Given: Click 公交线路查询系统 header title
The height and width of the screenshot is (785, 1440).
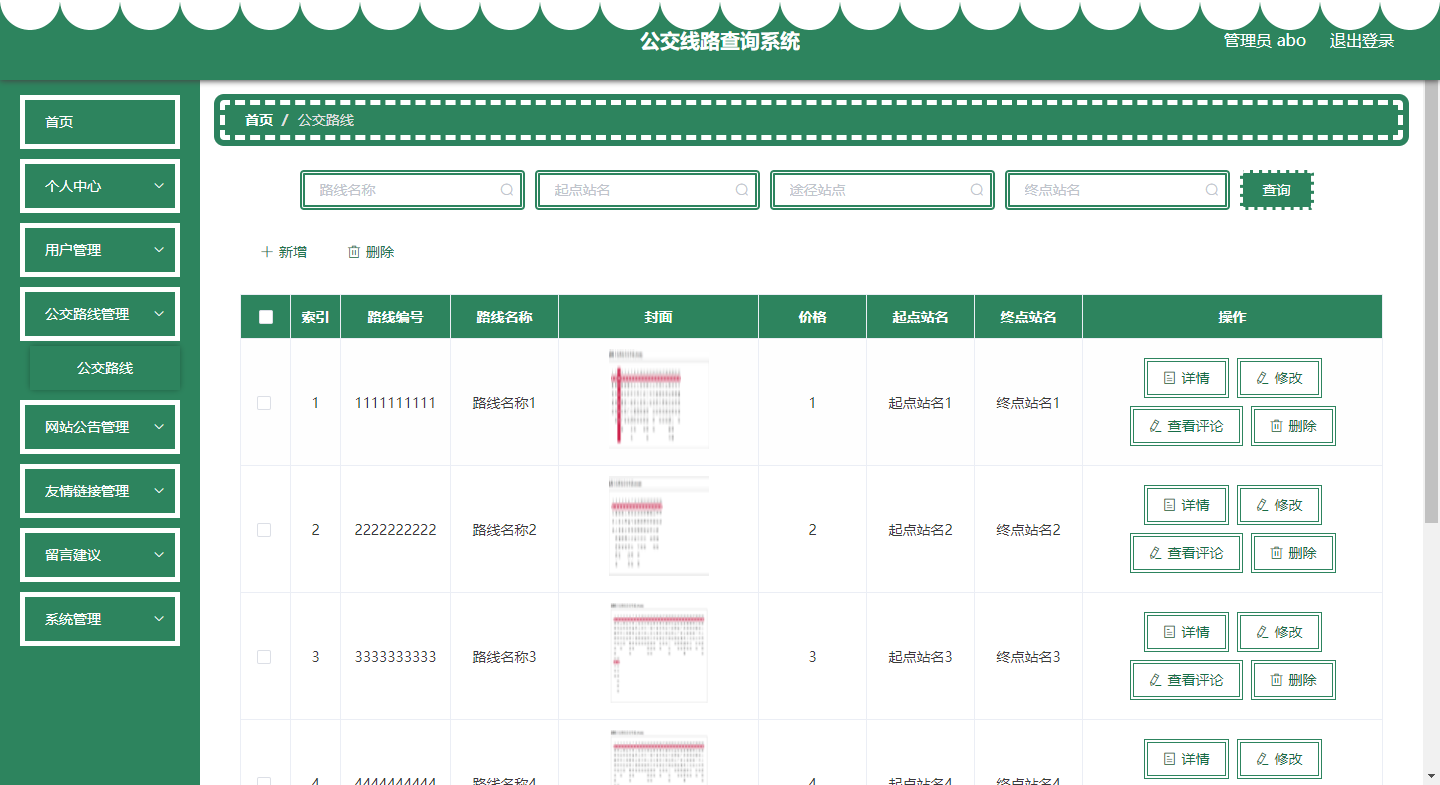Looking at the screenshot, I should point(720,41).
